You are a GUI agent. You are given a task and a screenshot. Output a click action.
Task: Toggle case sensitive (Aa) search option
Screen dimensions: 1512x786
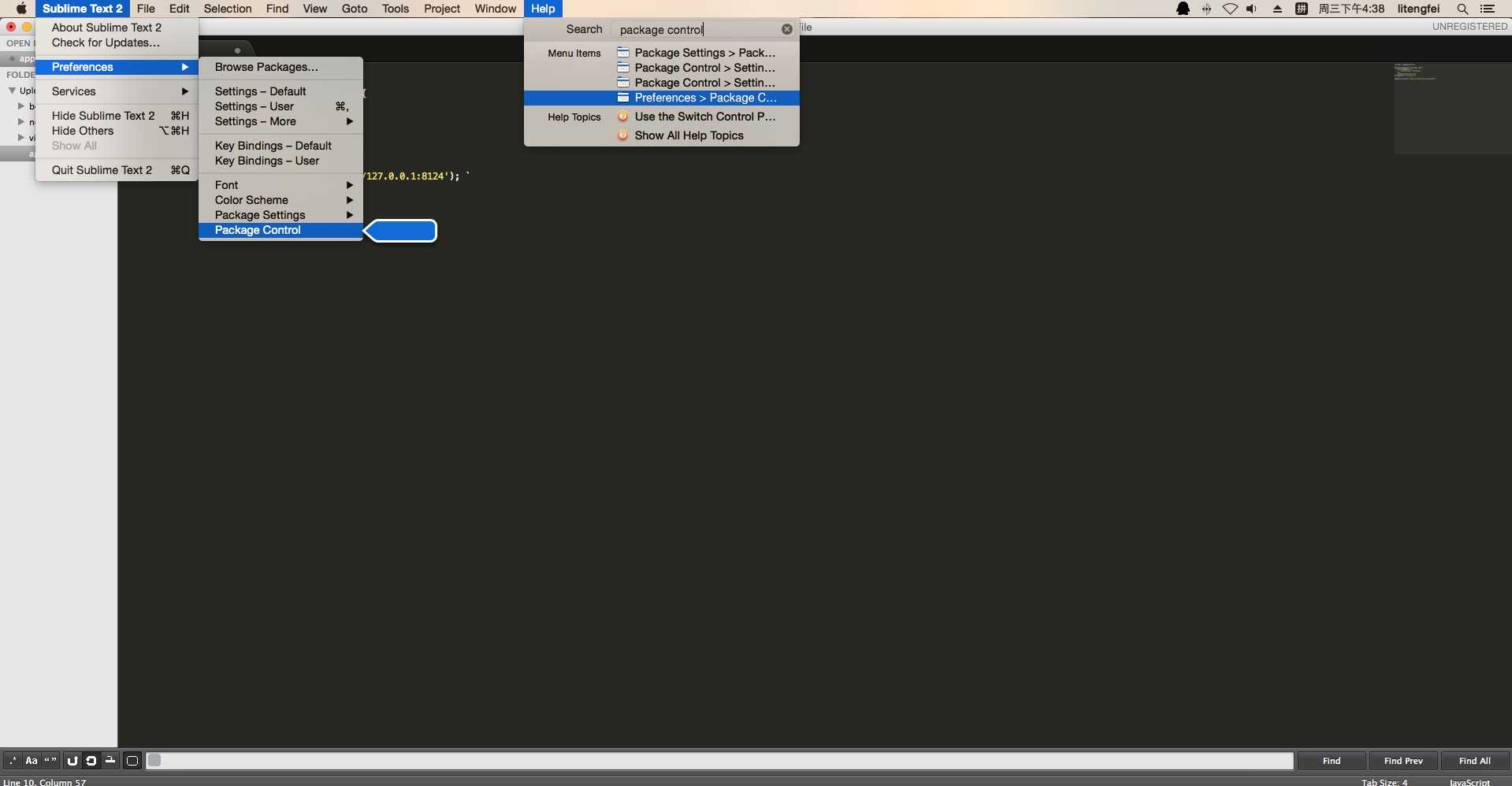click(x=32, y=761)
